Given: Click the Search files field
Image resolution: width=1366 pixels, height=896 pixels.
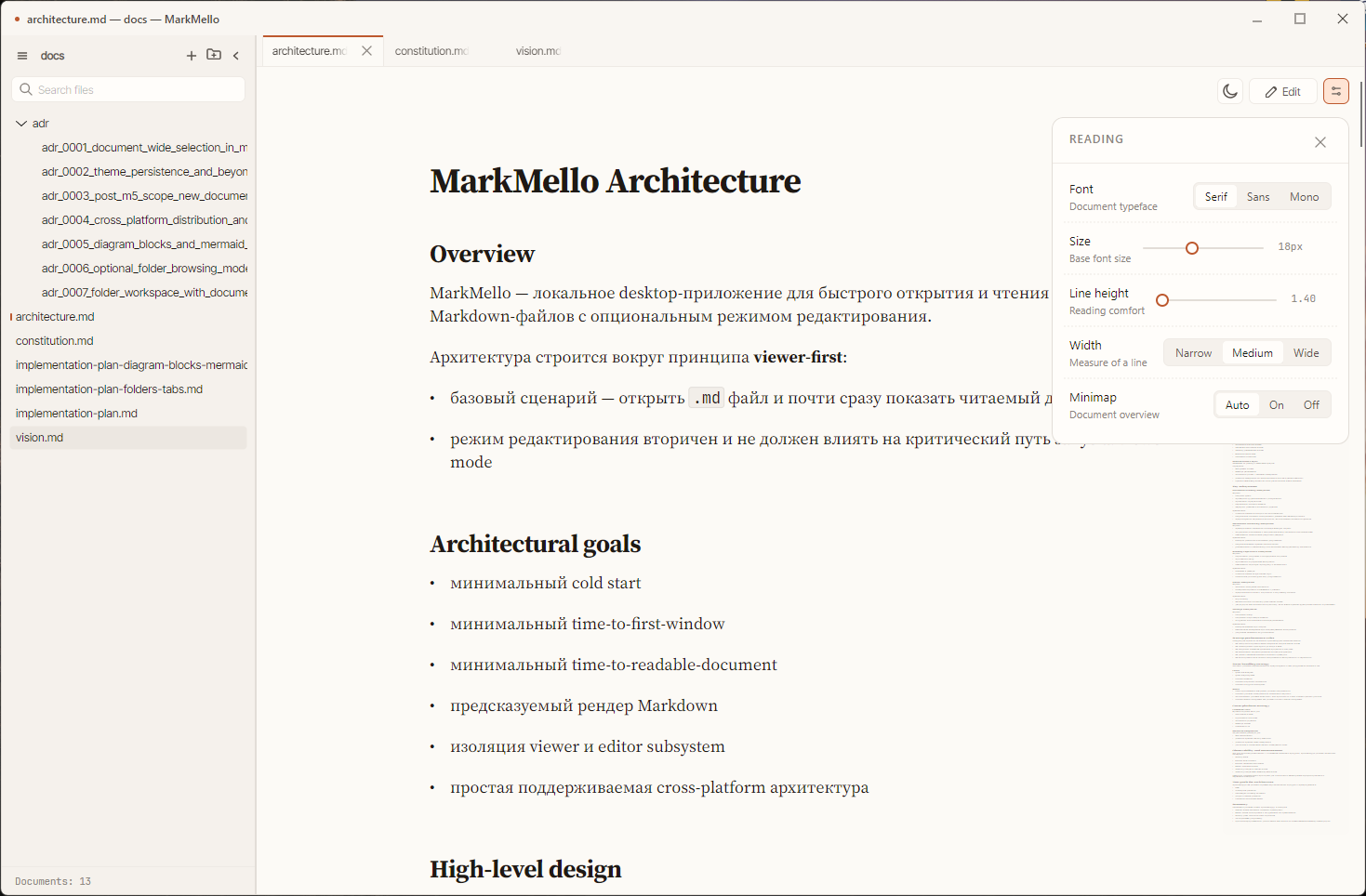Looking at the screenshot, I should tap(128, 89).
